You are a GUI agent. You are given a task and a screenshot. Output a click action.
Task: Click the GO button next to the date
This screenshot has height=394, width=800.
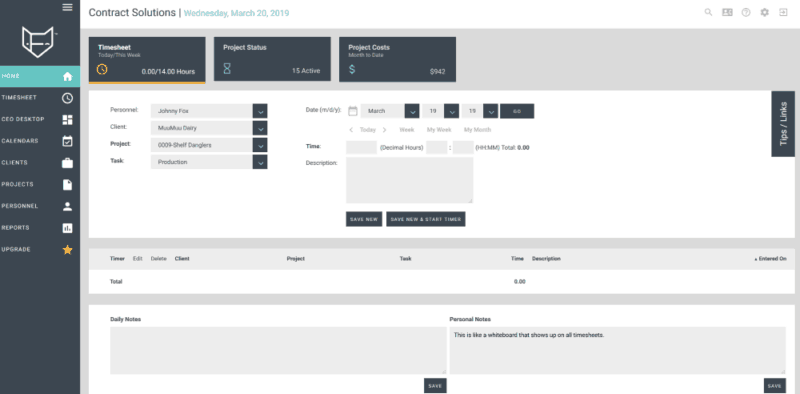(517, 111)
